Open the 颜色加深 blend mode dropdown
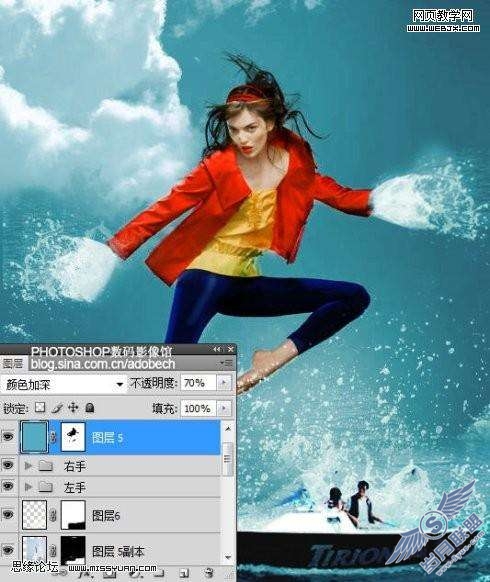The width and height of the screenshot is (490, 582). (63, 385)
